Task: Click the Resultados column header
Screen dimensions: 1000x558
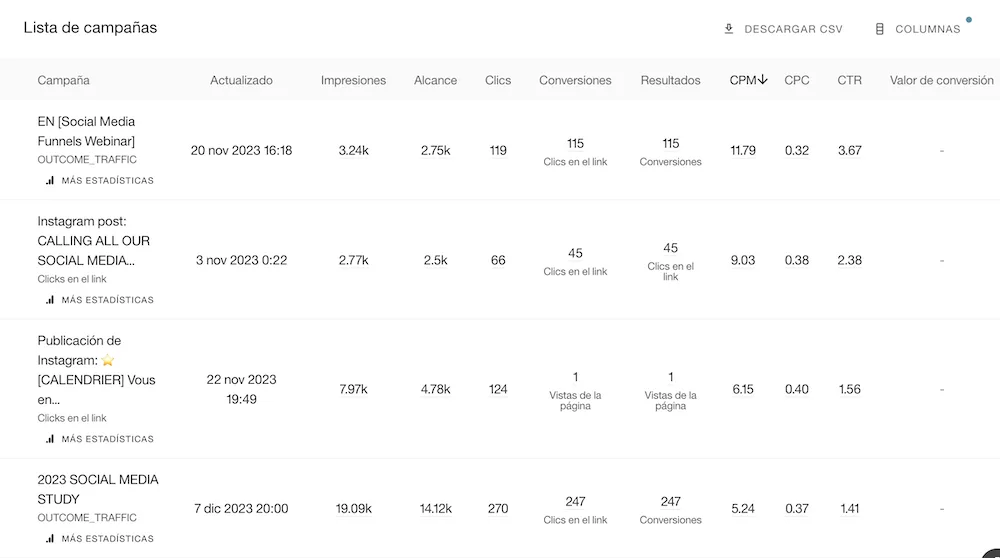Action: point(670,80)
